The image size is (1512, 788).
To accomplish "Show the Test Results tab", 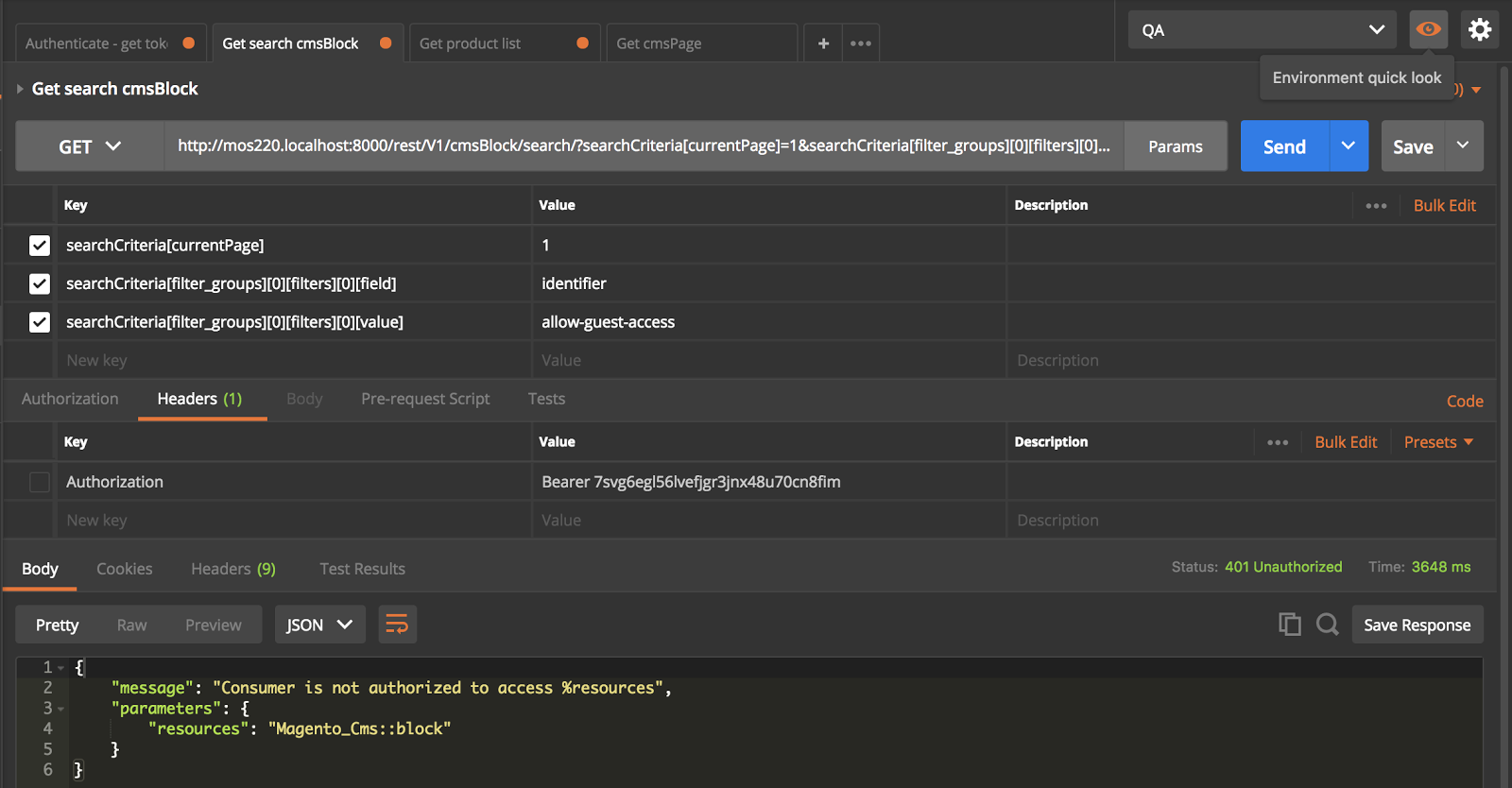I will [x=362, y=569].
